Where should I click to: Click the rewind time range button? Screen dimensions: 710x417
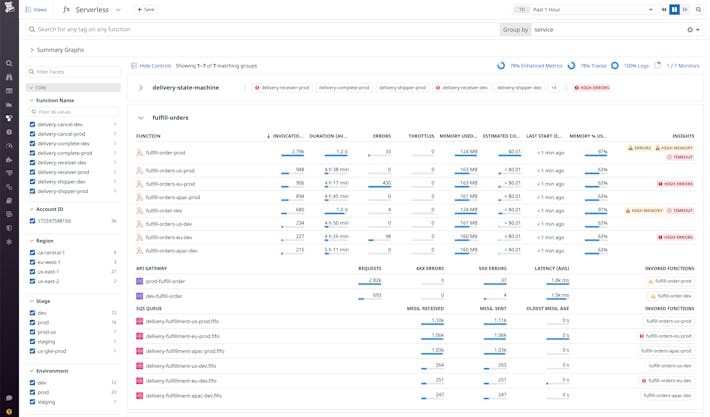pyautogui.click(x=663, y=10)
